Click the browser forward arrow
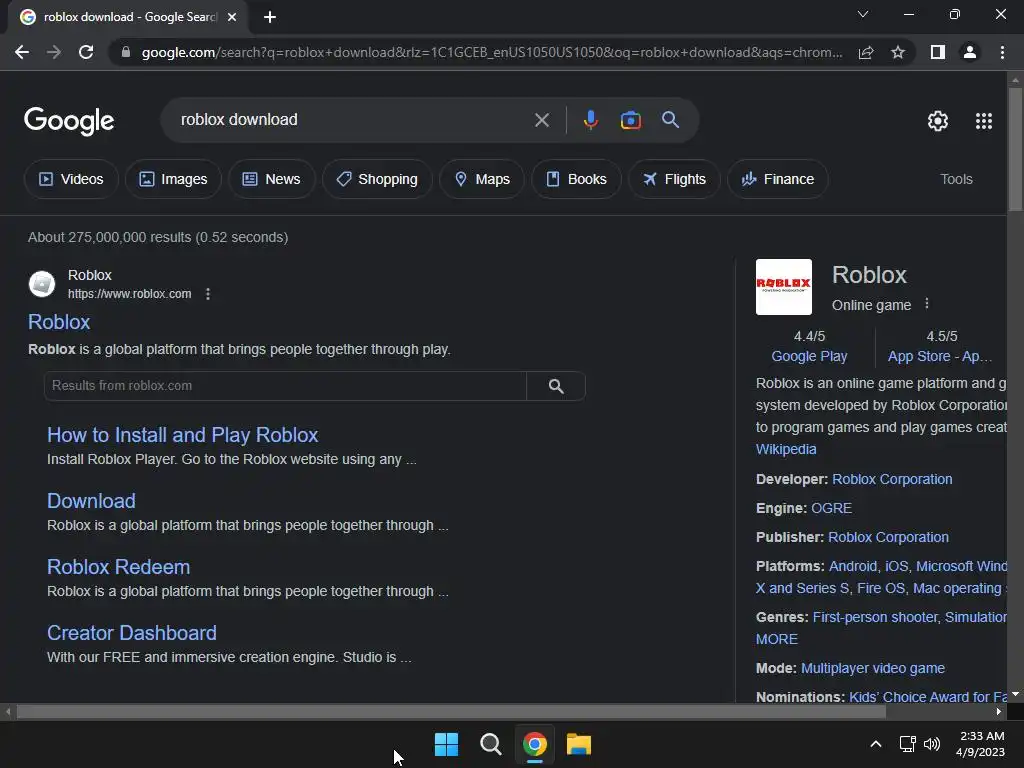Viewport: 1024px width, 768px height. pyautogui.click(x=54, y=52)
